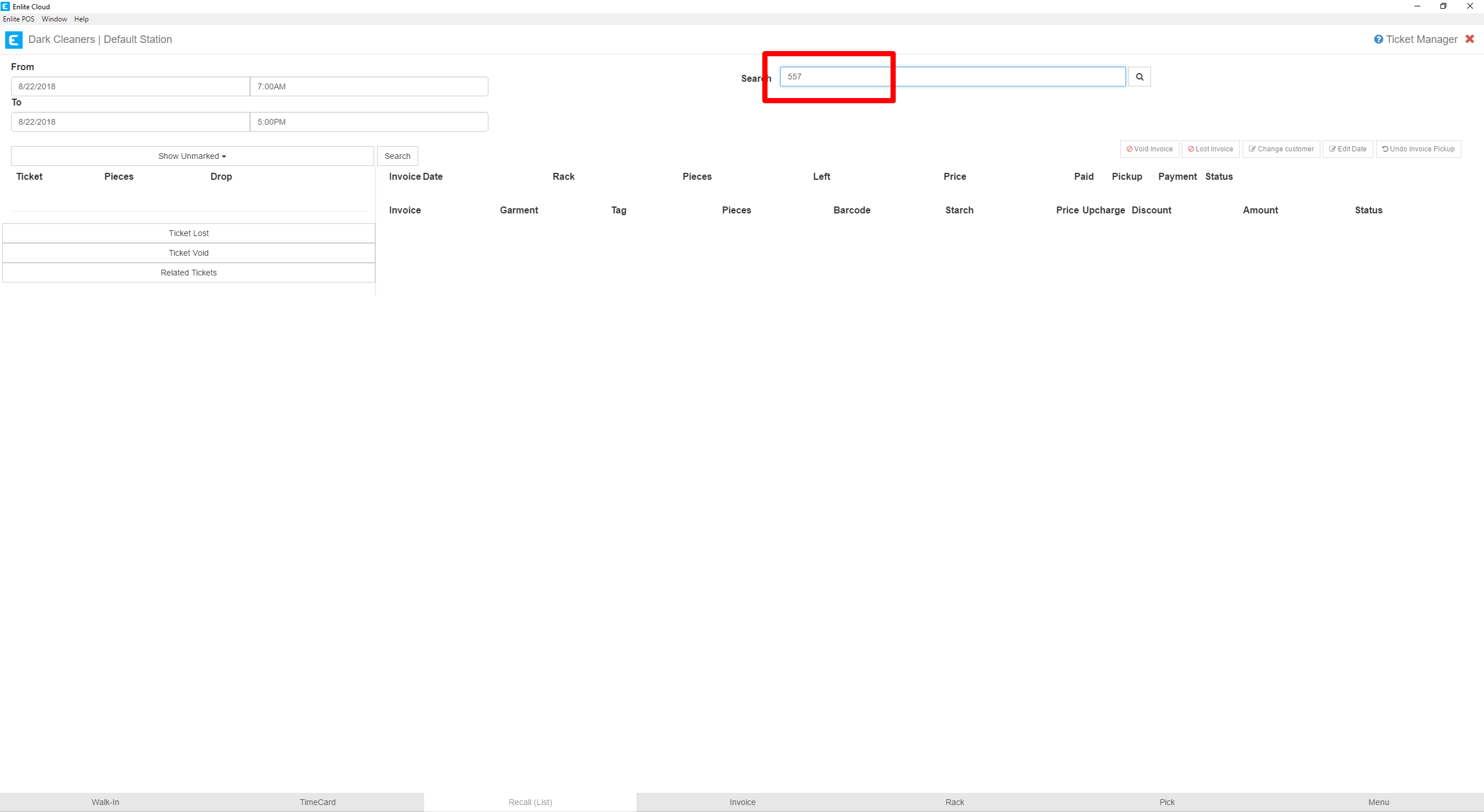Image resolution: width=1484 pixels, height=812 pixels.
Task: Click the To time field 5:00PM
Action: point(368,122)
